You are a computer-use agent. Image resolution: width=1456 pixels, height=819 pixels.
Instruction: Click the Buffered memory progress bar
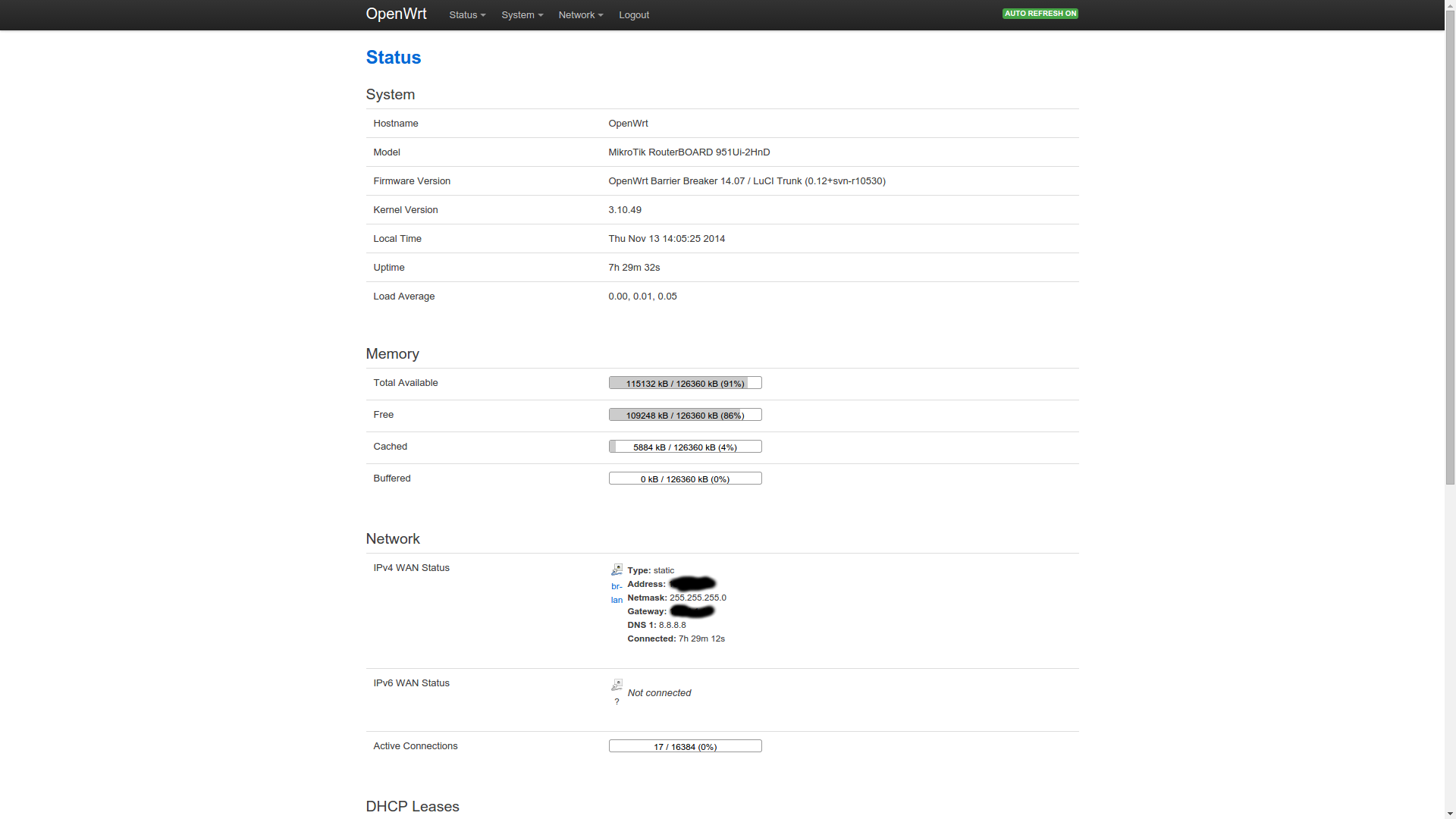(x=685, y=479)
